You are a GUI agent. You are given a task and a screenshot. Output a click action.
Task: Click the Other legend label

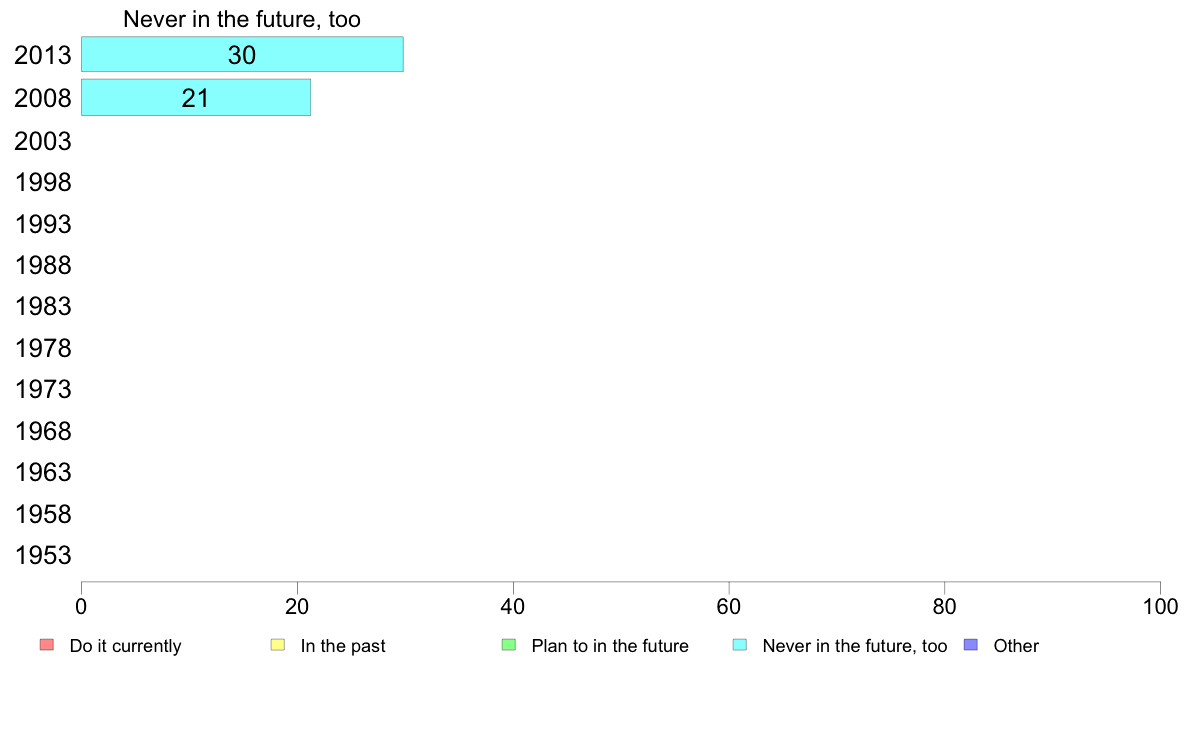point(1016,646)
